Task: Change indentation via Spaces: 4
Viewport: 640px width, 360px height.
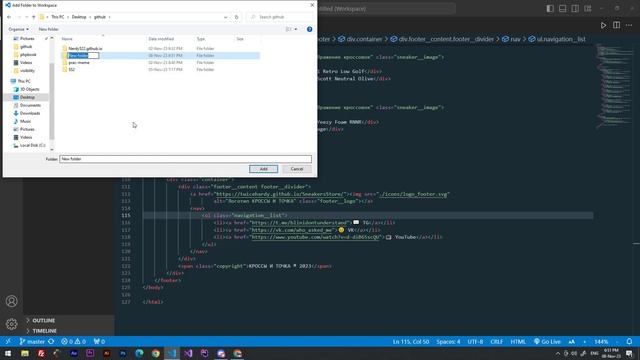Action: pyautogui.click(x=448, y=342)
